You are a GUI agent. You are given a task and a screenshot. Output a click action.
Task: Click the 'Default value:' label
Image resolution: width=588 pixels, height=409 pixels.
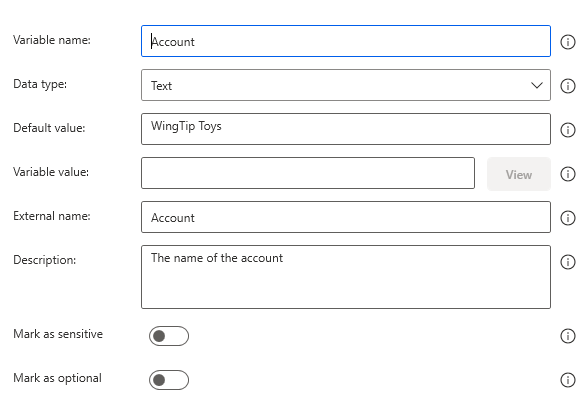49,128
